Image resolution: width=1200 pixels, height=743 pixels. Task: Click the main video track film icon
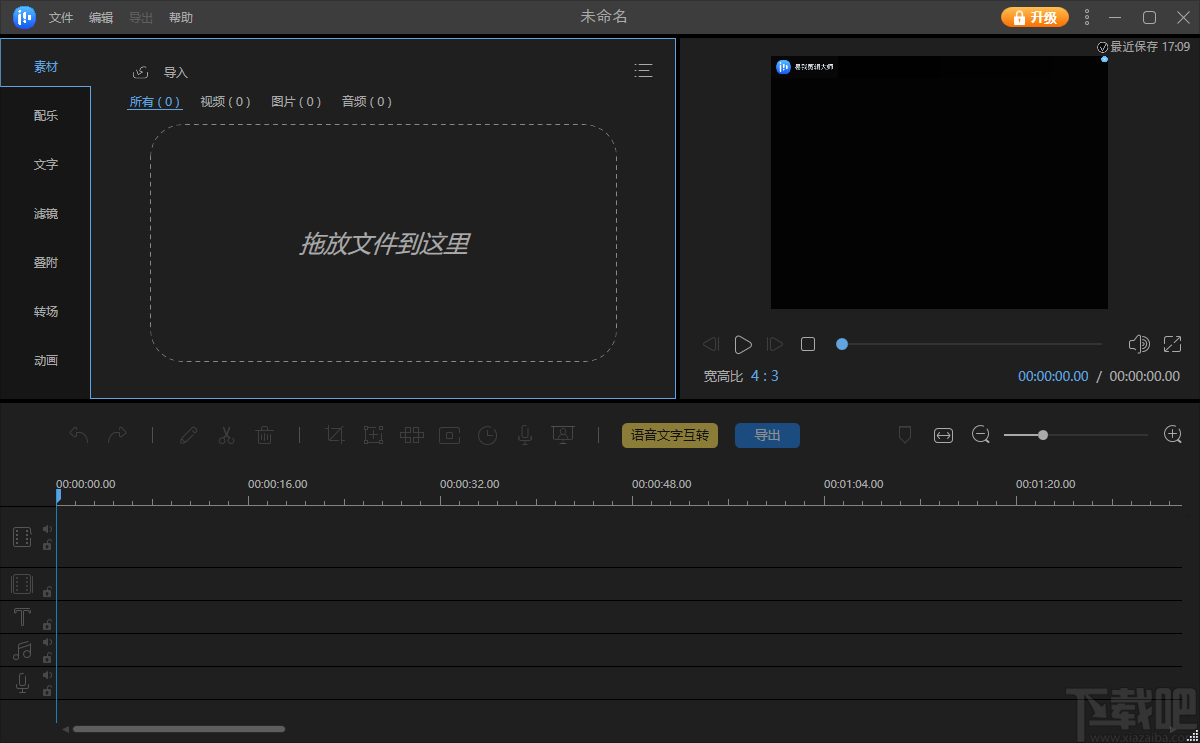(22, 537)
